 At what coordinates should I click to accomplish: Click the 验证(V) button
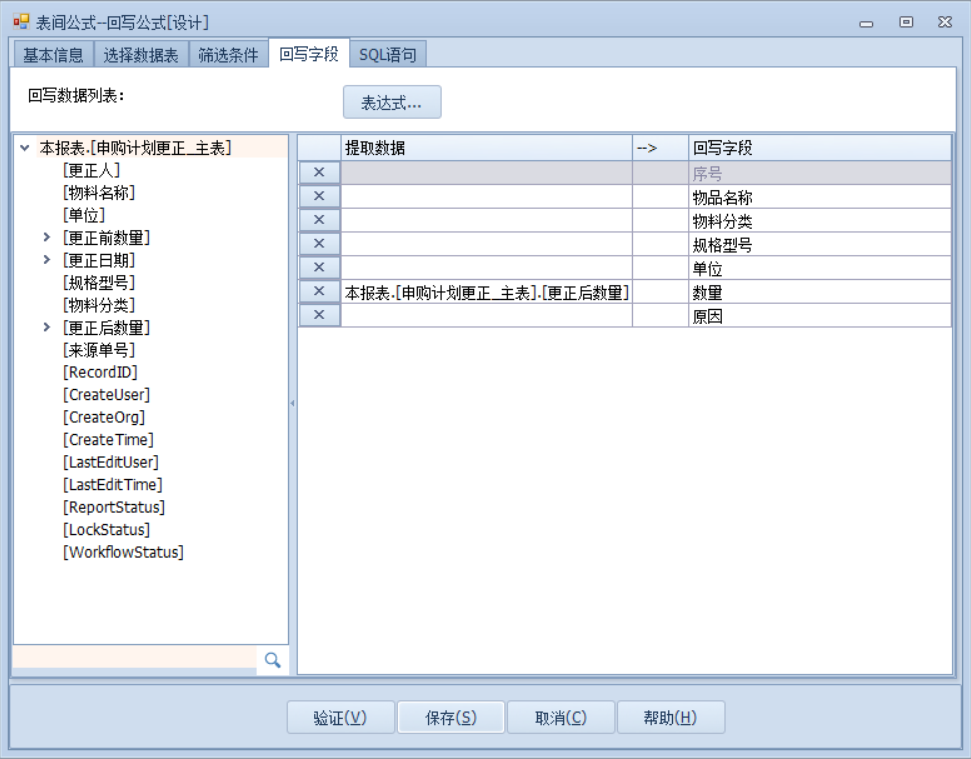tap(340, 718)
